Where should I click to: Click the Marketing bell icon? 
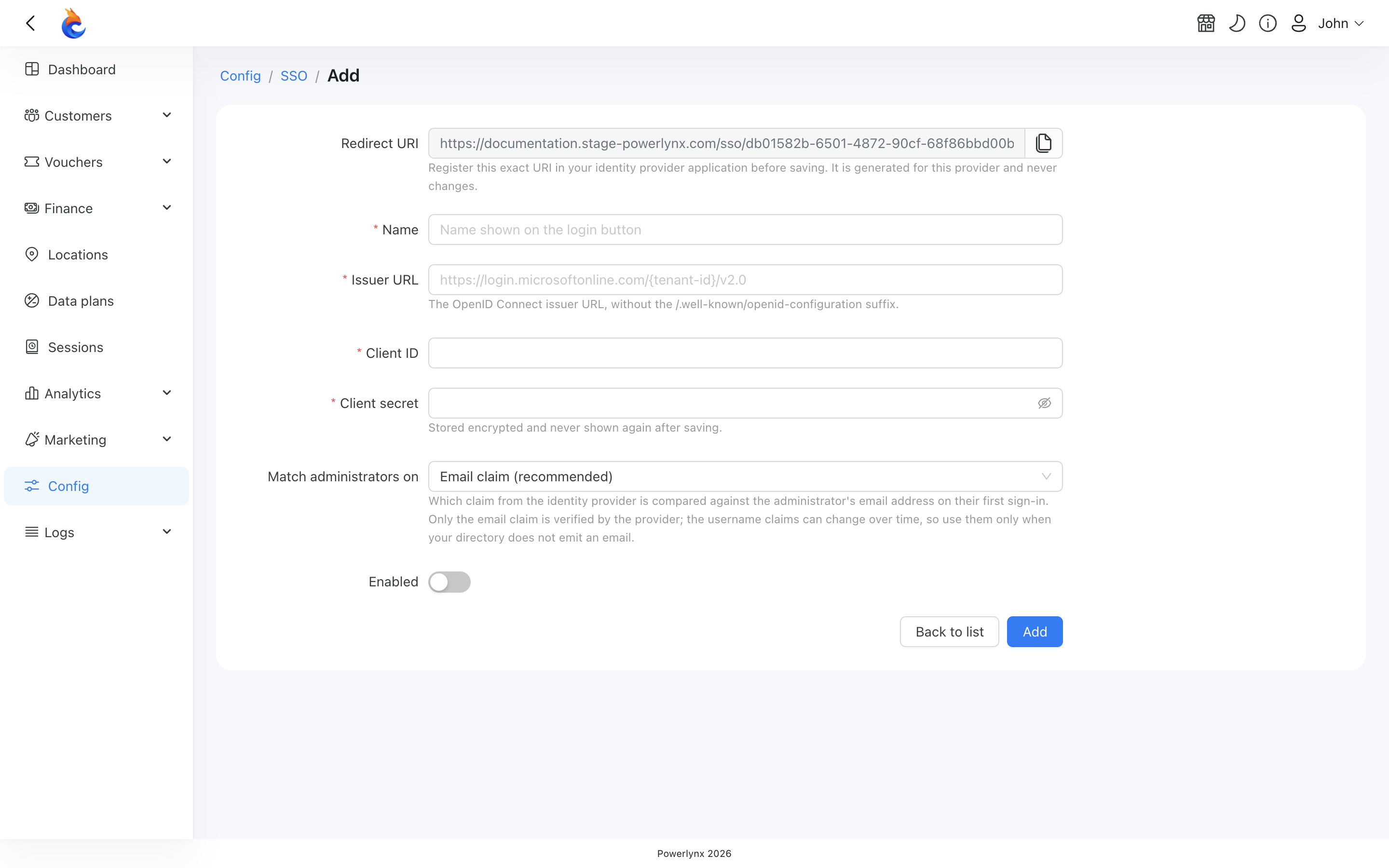(32, 439)
